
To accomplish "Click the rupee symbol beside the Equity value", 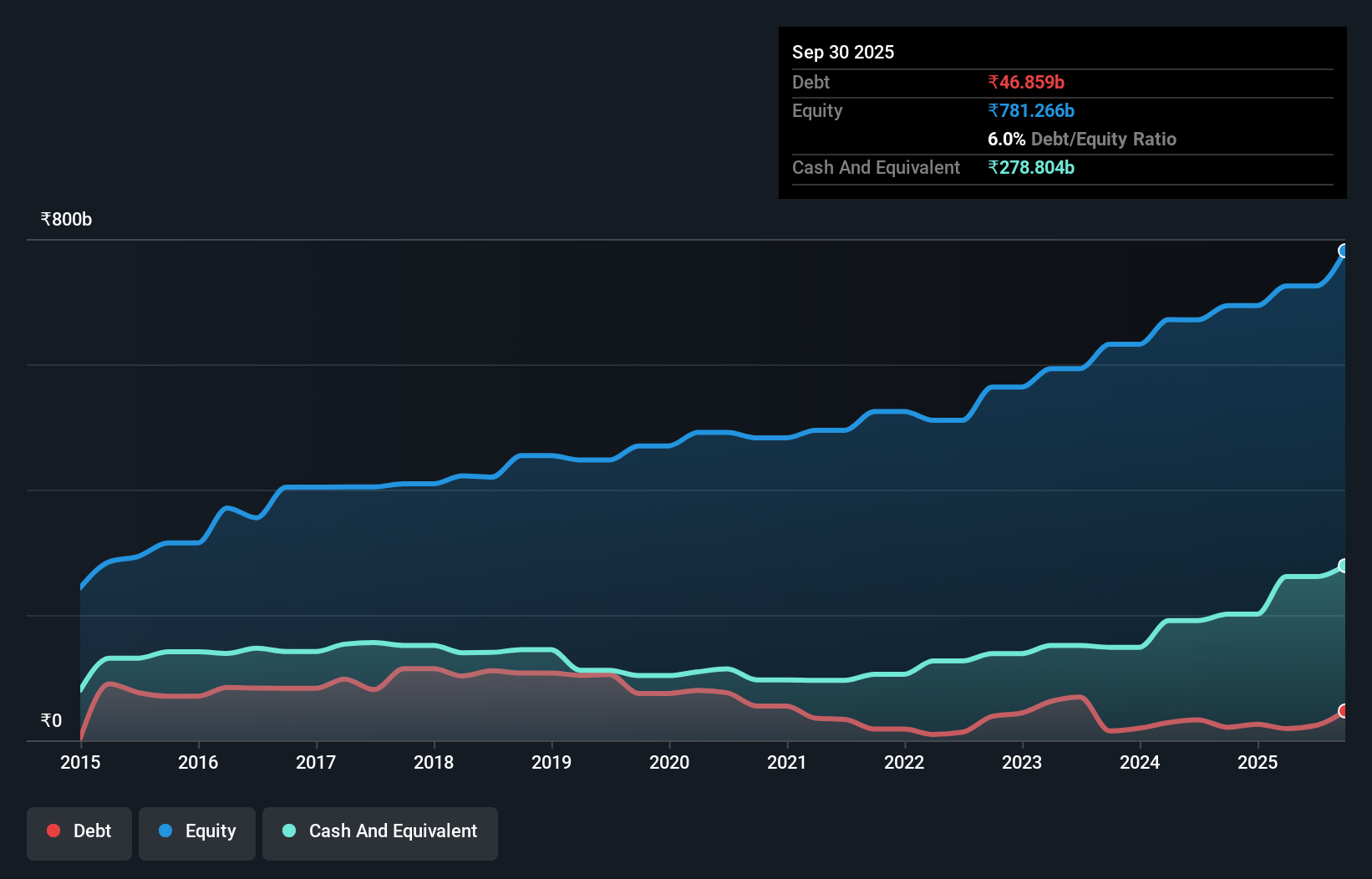I will (992, 110).
